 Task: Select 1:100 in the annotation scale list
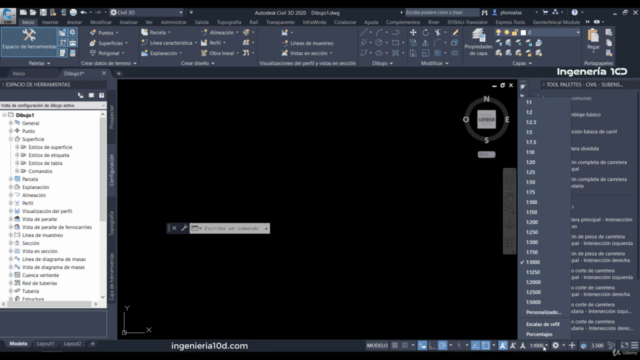click(531, 202)
